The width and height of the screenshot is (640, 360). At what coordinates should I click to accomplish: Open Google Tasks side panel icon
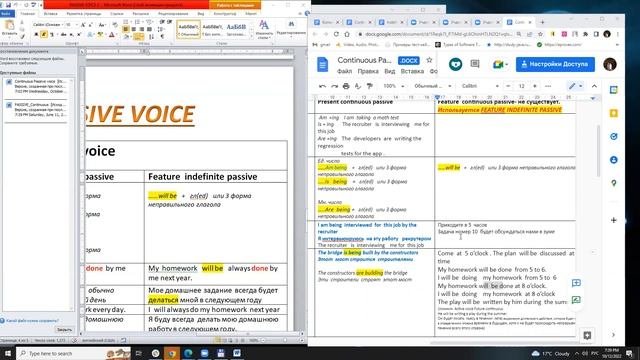coord(613,136)
